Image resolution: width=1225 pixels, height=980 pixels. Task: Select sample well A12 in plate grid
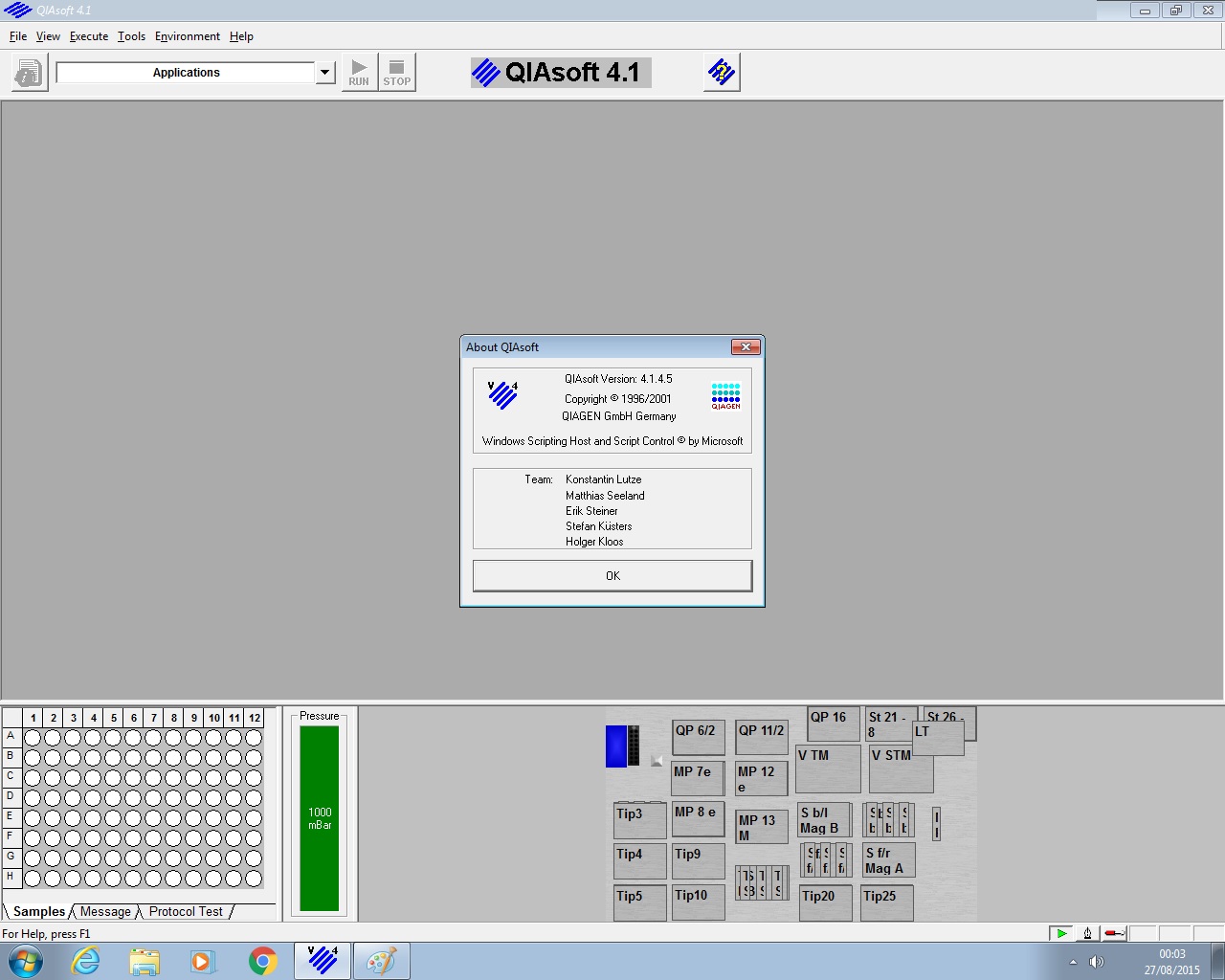254,738
